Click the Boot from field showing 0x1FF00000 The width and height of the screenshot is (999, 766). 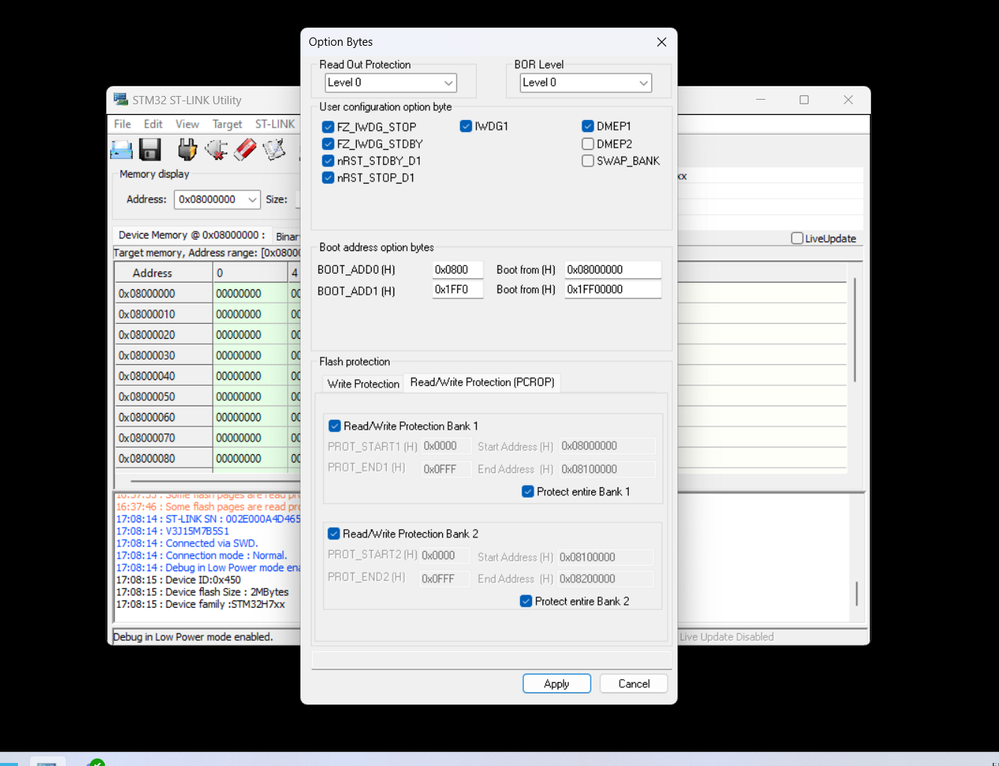click(x=612, y=289)
